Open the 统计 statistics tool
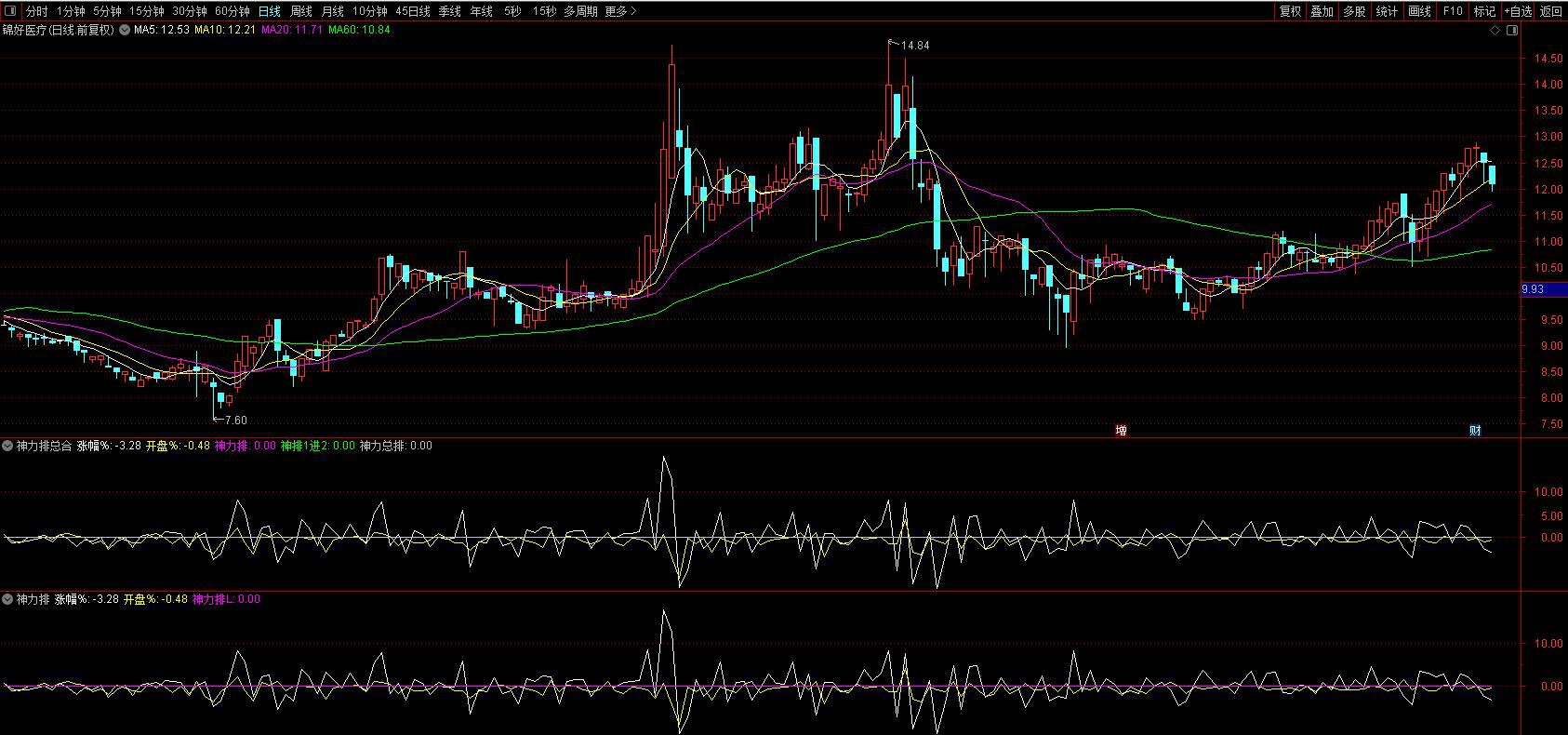 [x=1387, y=11]
